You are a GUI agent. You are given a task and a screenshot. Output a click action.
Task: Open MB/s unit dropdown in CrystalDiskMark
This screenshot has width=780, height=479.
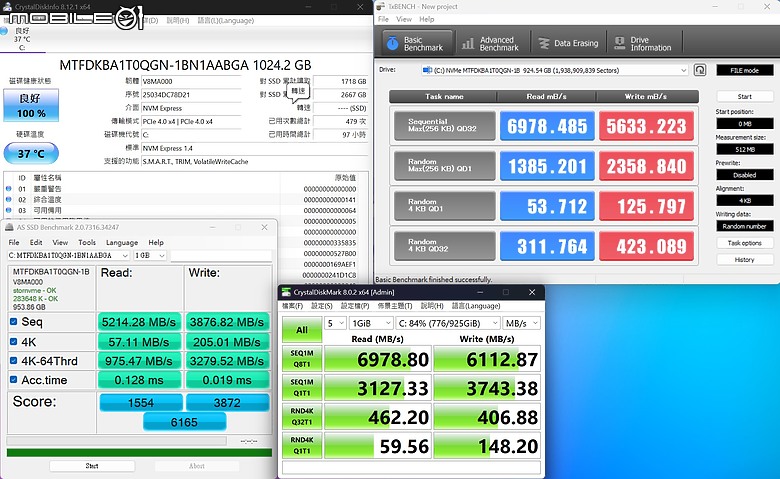521,323
